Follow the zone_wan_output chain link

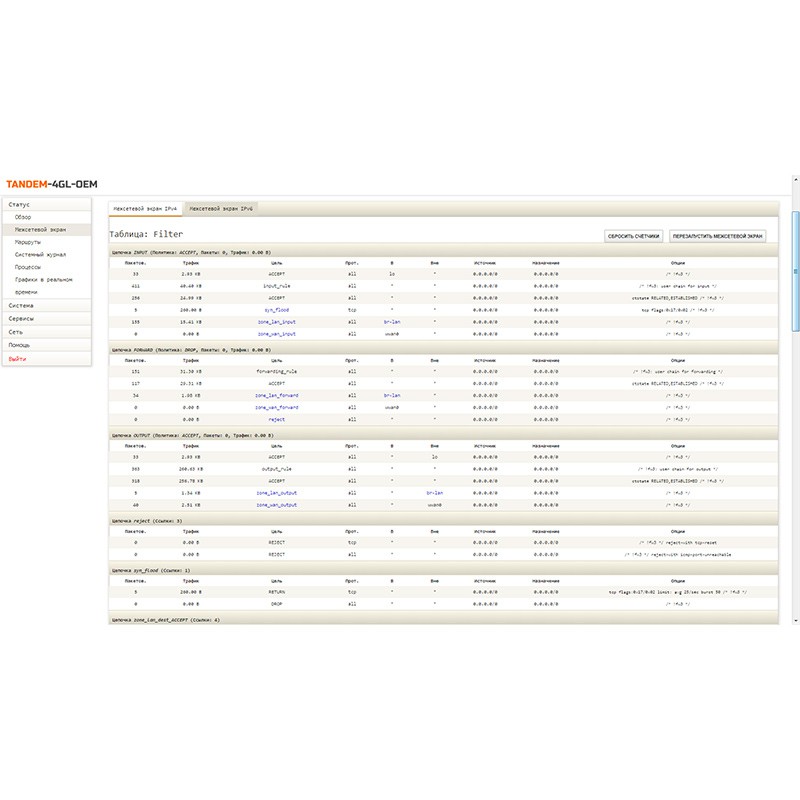(276, 505)
